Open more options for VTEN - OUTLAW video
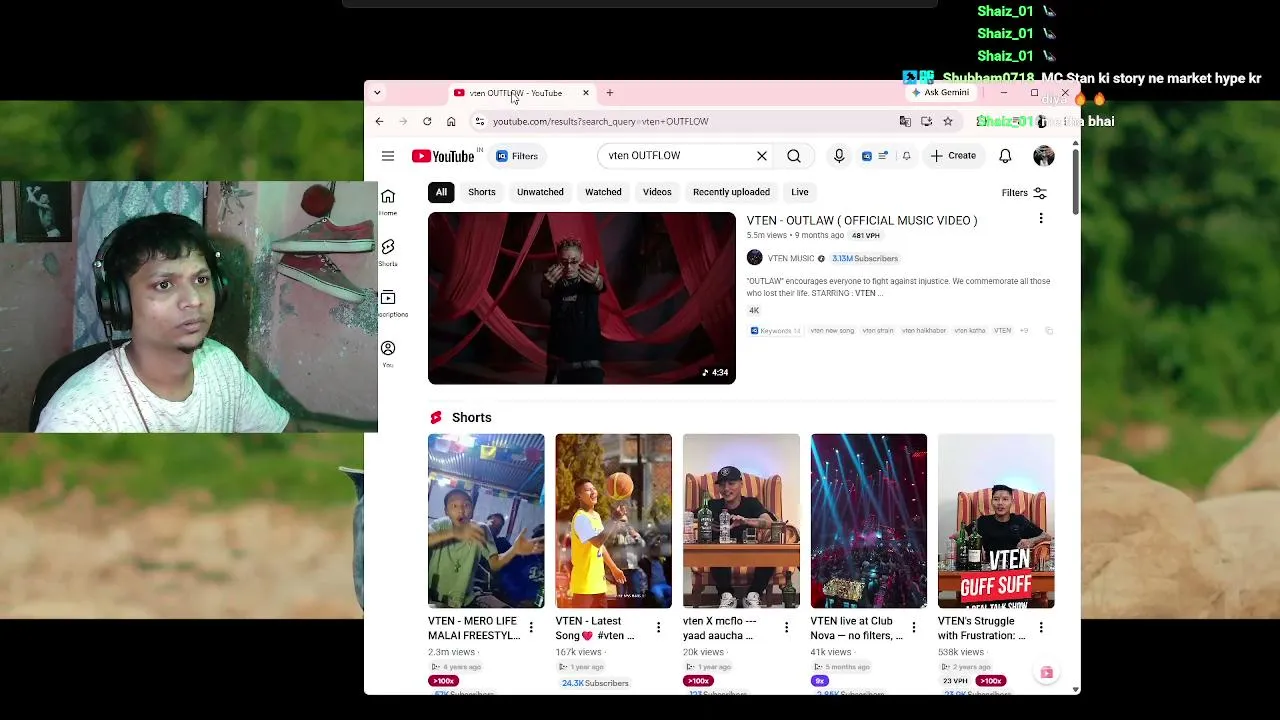 (1041, 218)
